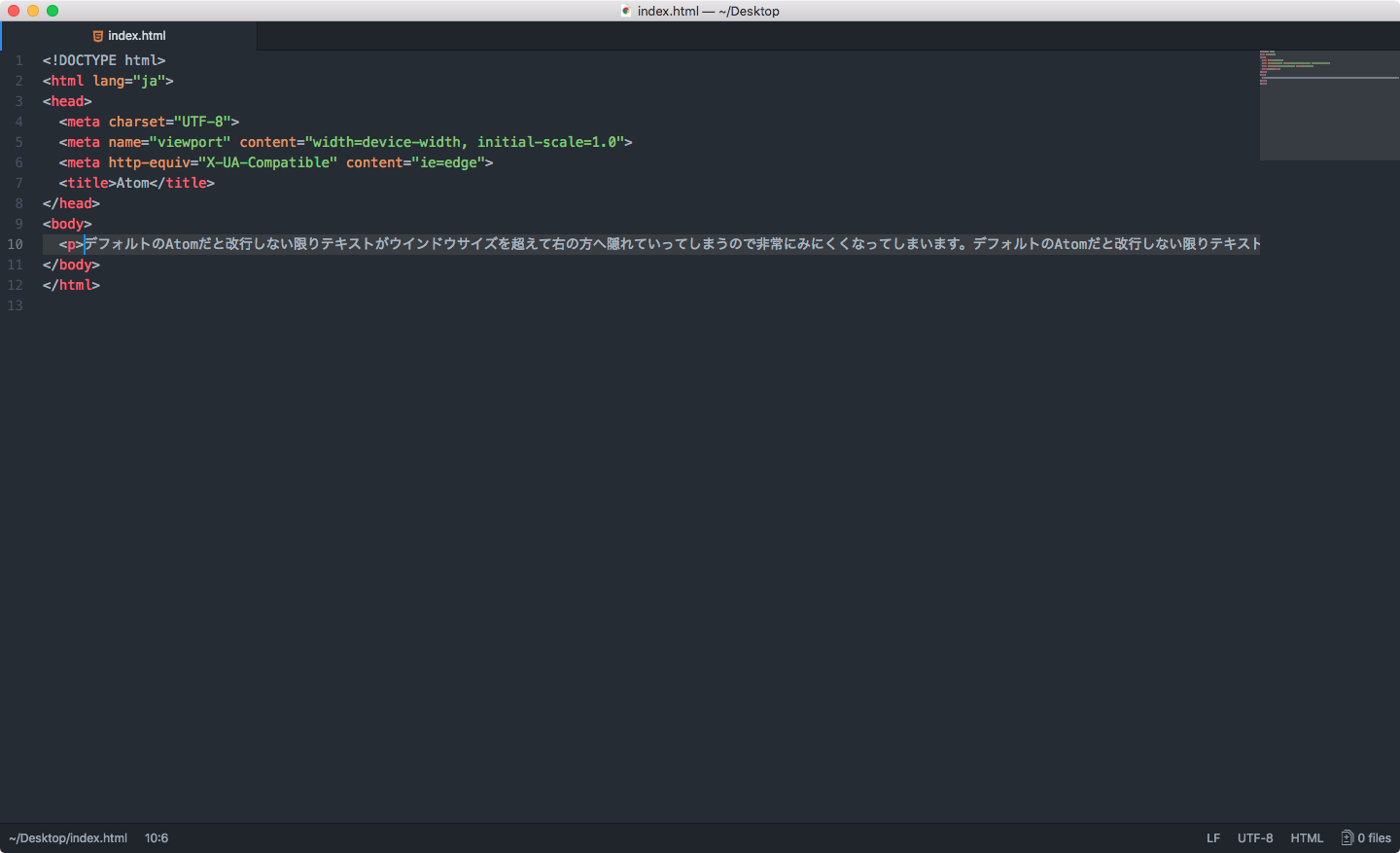Click line number 7 in the gutter
This screenshot has height=853, width=1400.
coord(18,183)
